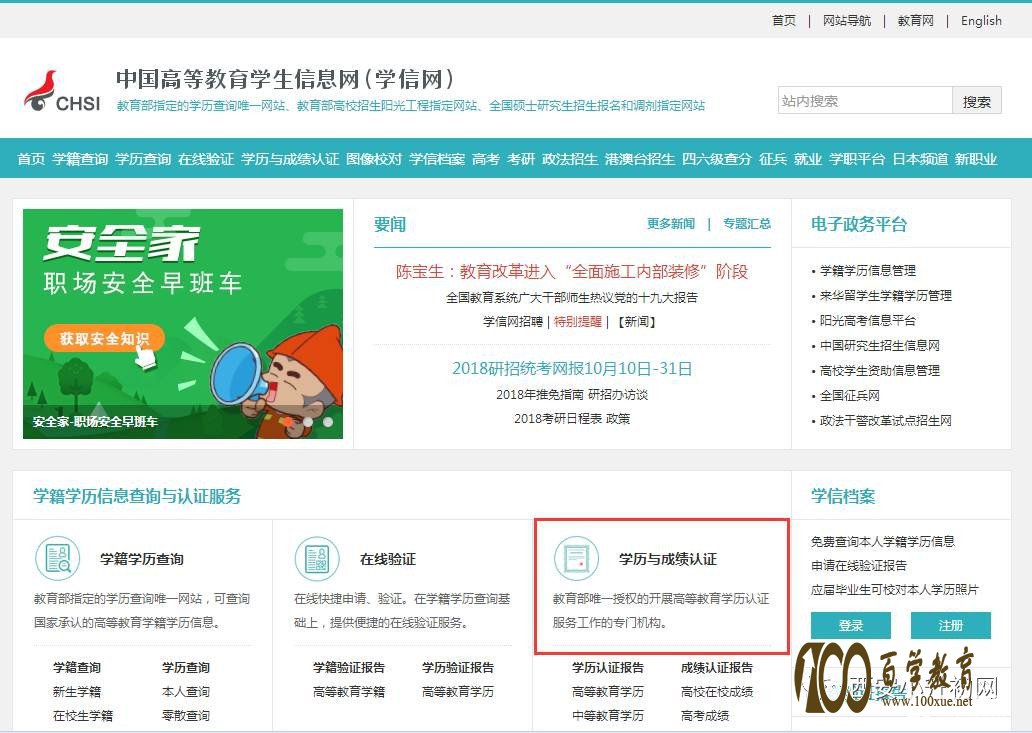Click the 搜索 search button

pyautogui.click(x=977, y=101)
